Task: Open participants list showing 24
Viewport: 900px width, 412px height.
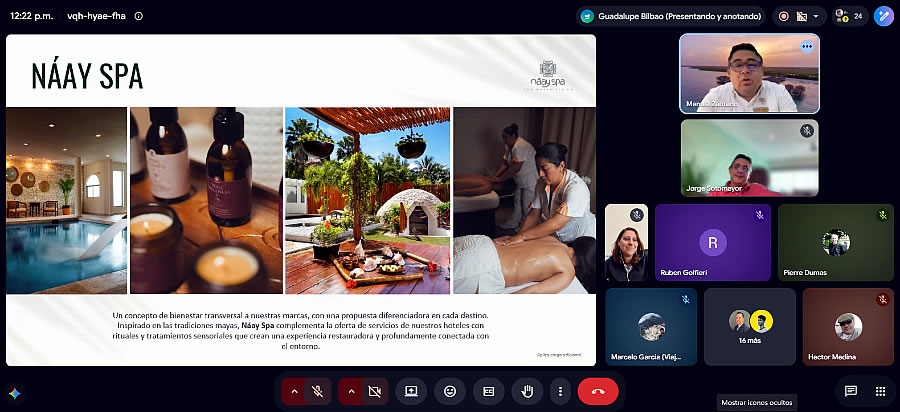Action: (850, 16)
